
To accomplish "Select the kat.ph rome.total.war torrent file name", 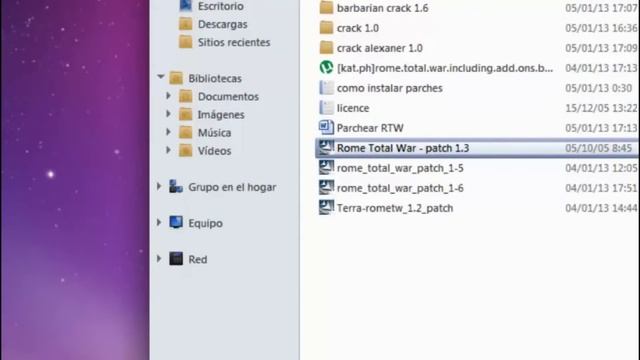I will click(445, 68).
